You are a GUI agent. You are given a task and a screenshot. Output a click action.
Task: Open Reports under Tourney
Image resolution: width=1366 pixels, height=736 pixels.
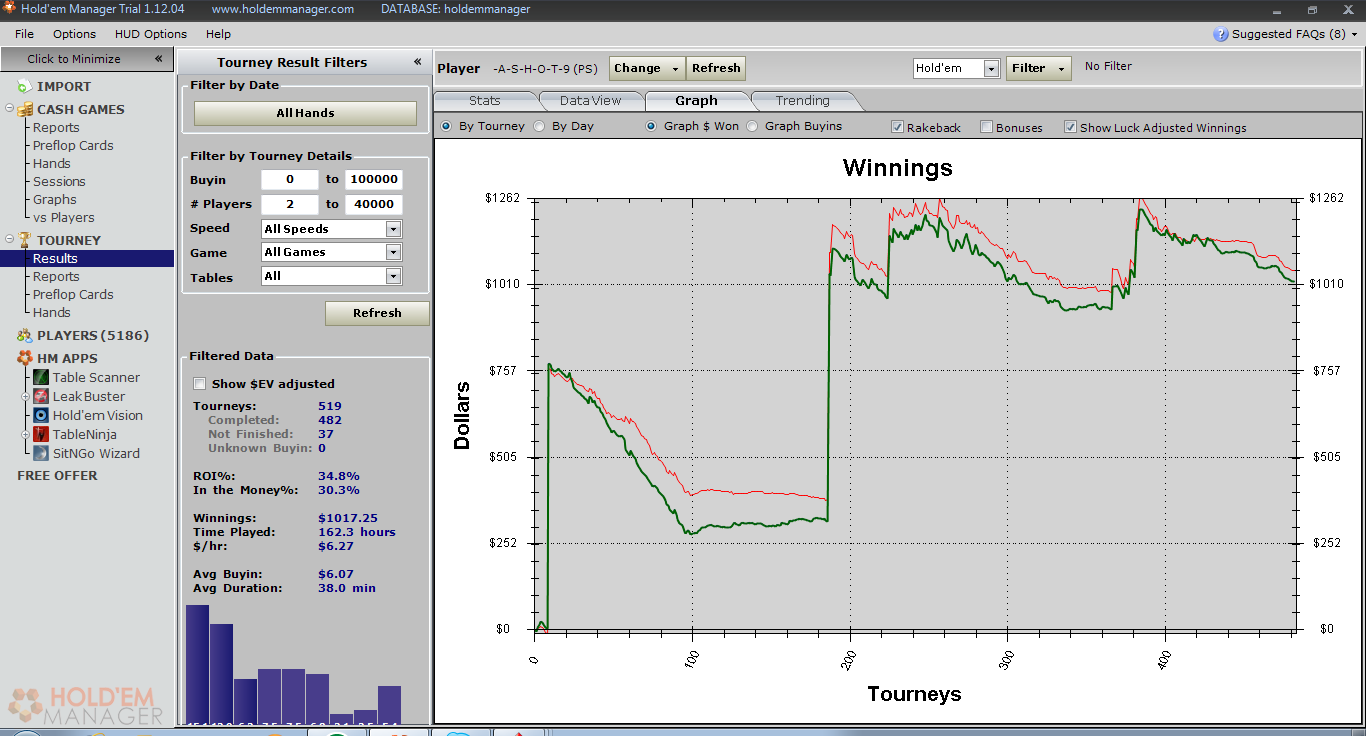[x=56, y=277]
